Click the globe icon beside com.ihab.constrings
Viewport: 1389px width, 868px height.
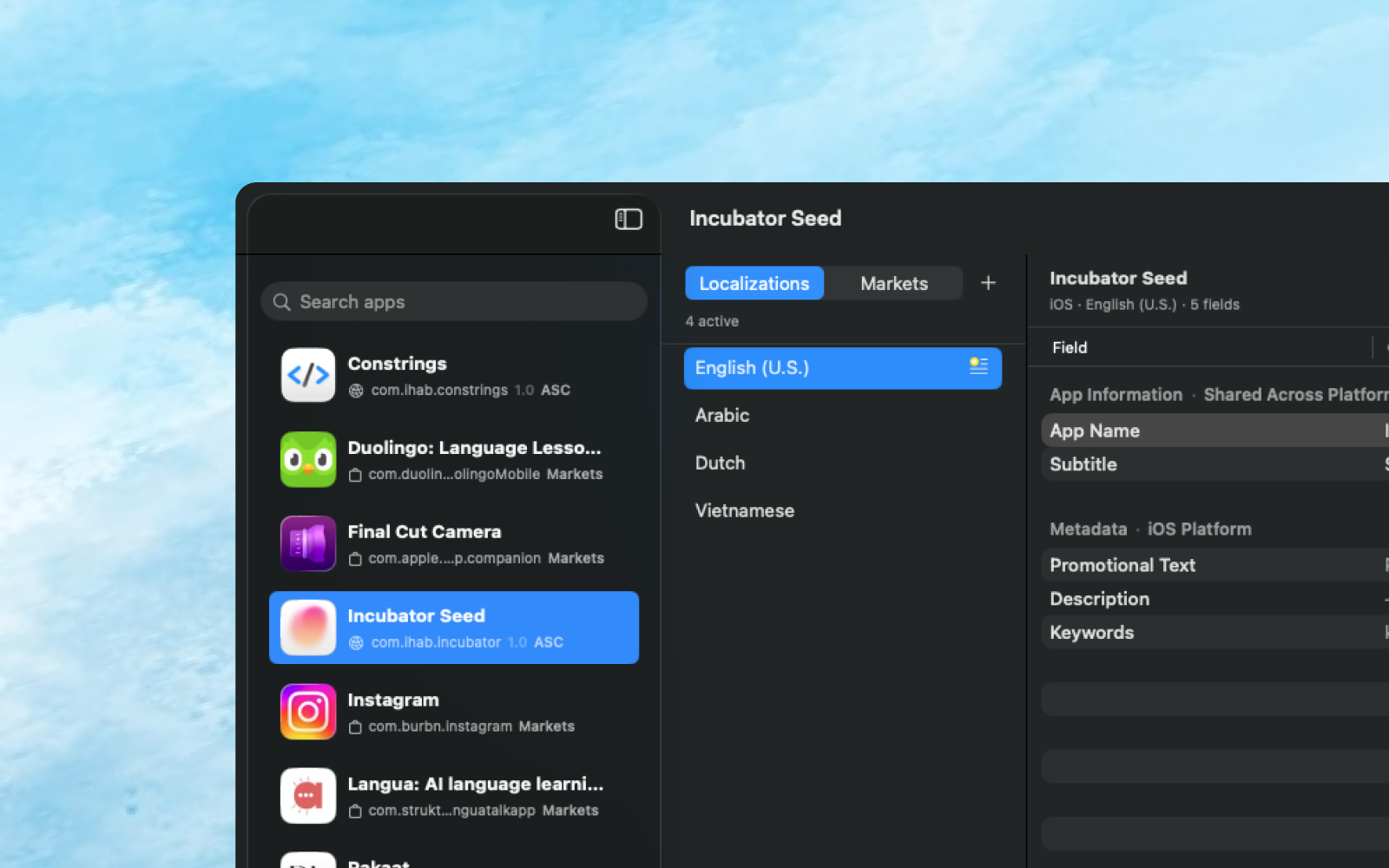[x=356, y=391]
